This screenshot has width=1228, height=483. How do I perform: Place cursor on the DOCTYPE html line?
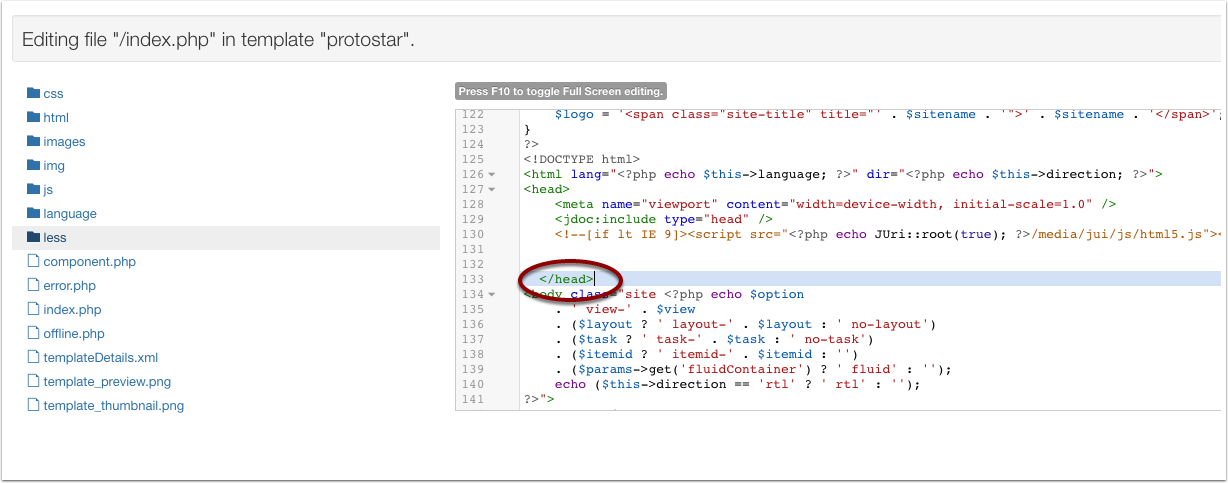pyautogui.click(x=581, y=159)
